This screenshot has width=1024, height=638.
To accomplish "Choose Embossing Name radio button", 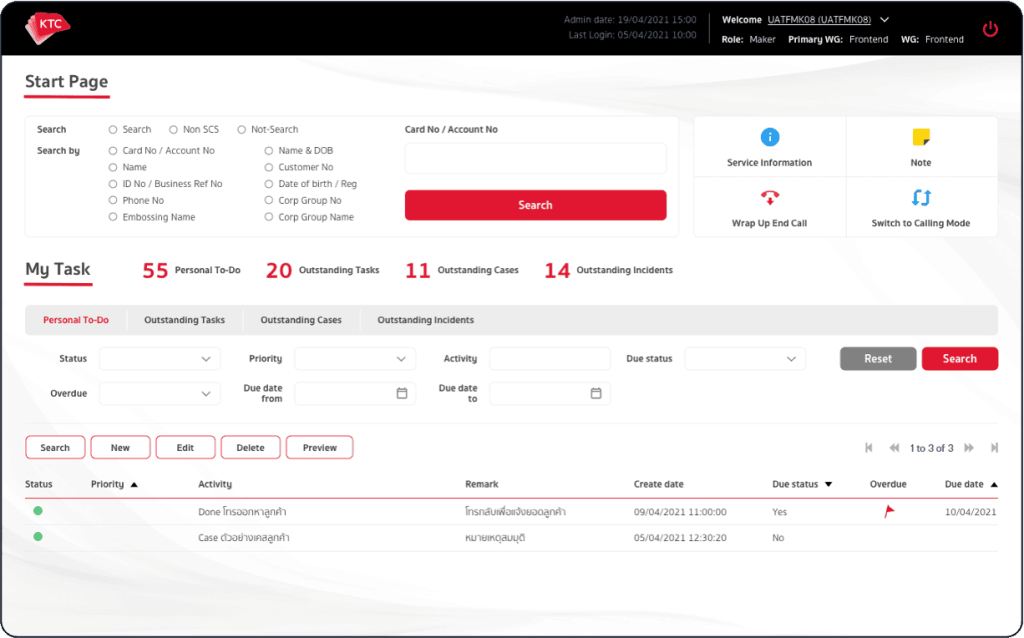I will [x=113, y=217].
